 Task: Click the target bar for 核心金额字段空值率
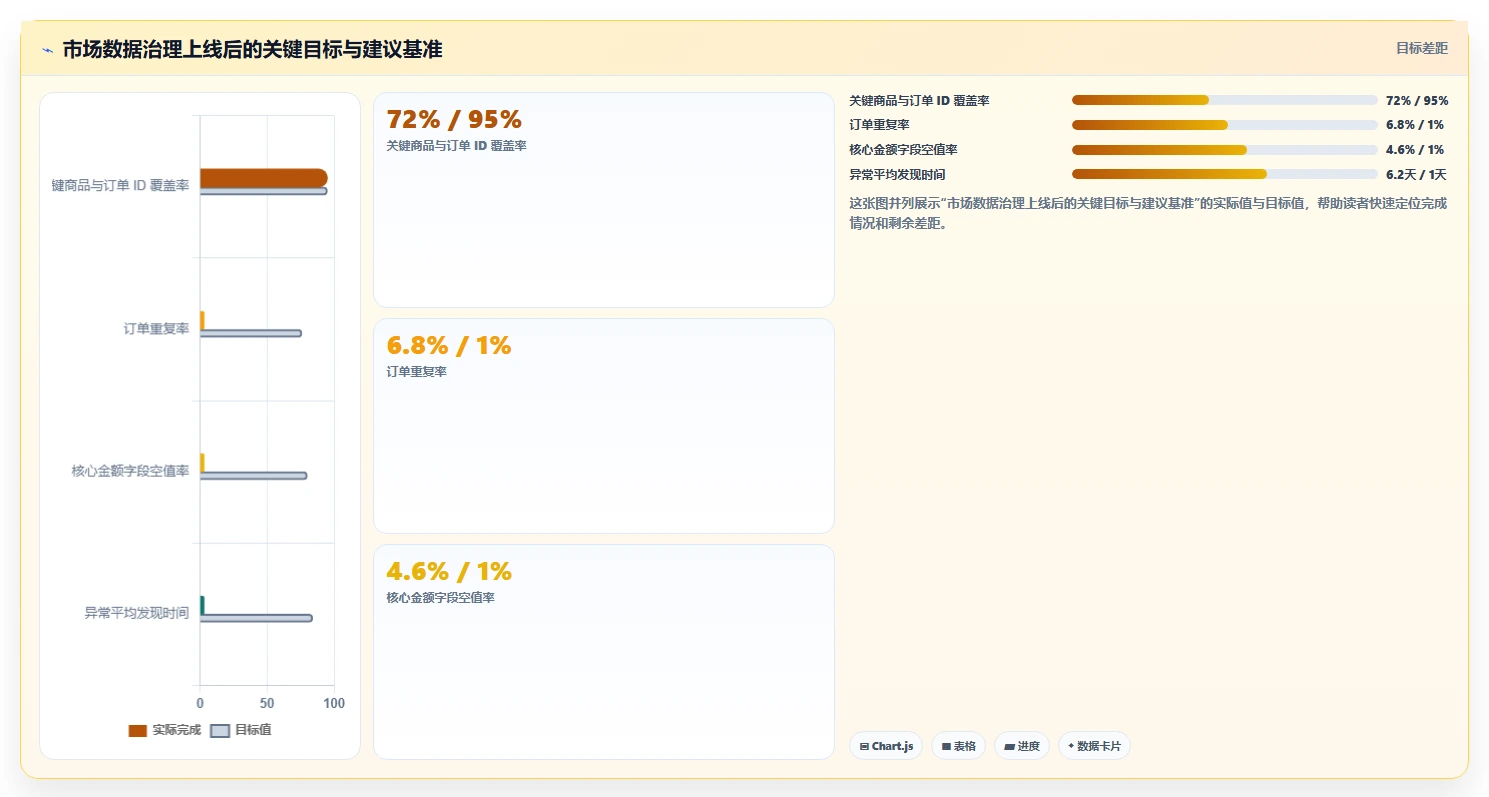(253, 476)
